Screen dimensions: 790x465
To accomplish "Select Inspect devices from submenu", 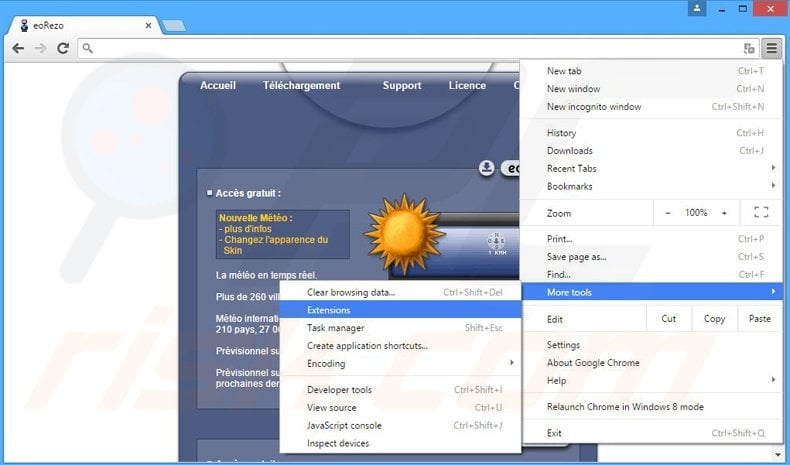I will point(401,443).
